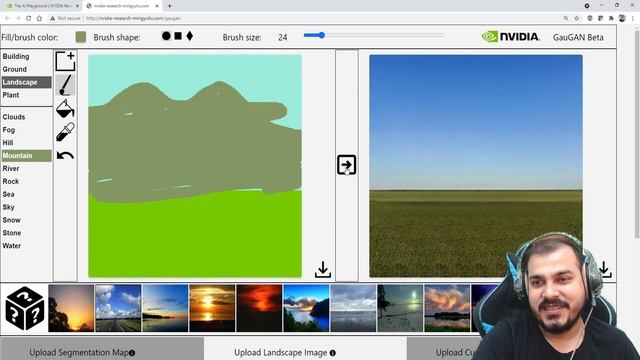Choose the gray overcast sea style thumbnail

[353, 308]
